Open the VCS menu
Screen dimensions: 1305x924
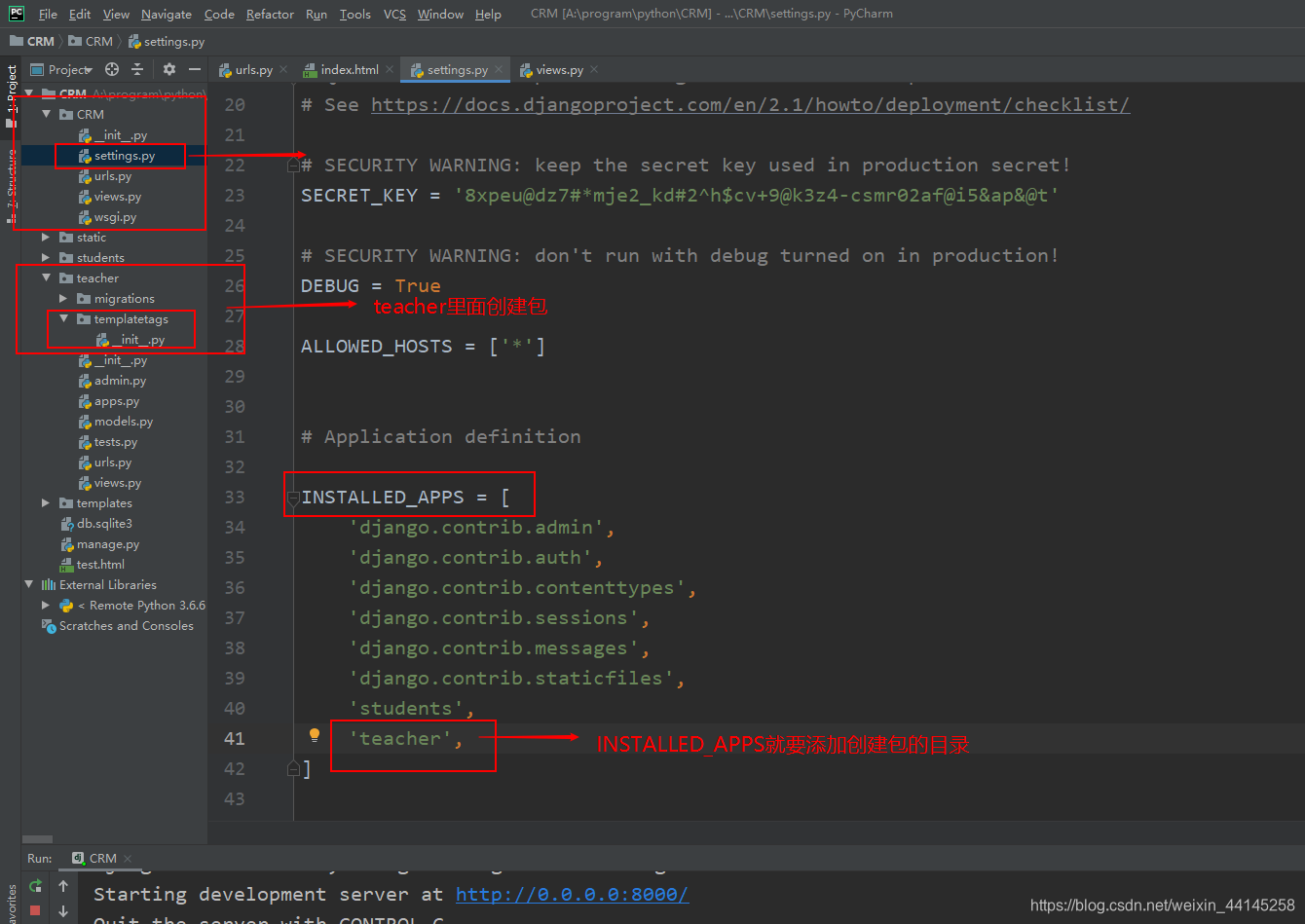click(394, 14)
